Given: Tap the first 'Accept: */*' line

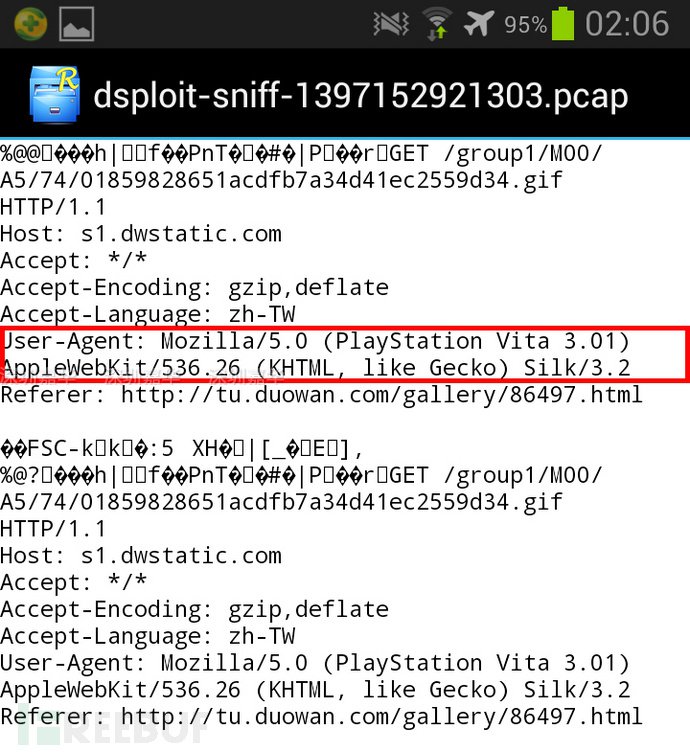Looking at the screenshot, I should tap(73, 261).
